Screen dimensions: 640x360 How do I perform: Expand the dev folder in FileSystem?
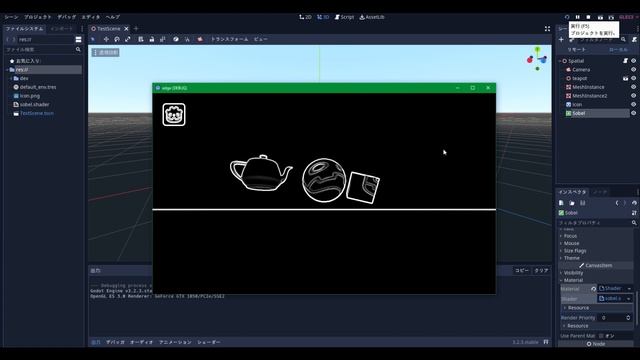coord(11,78)
